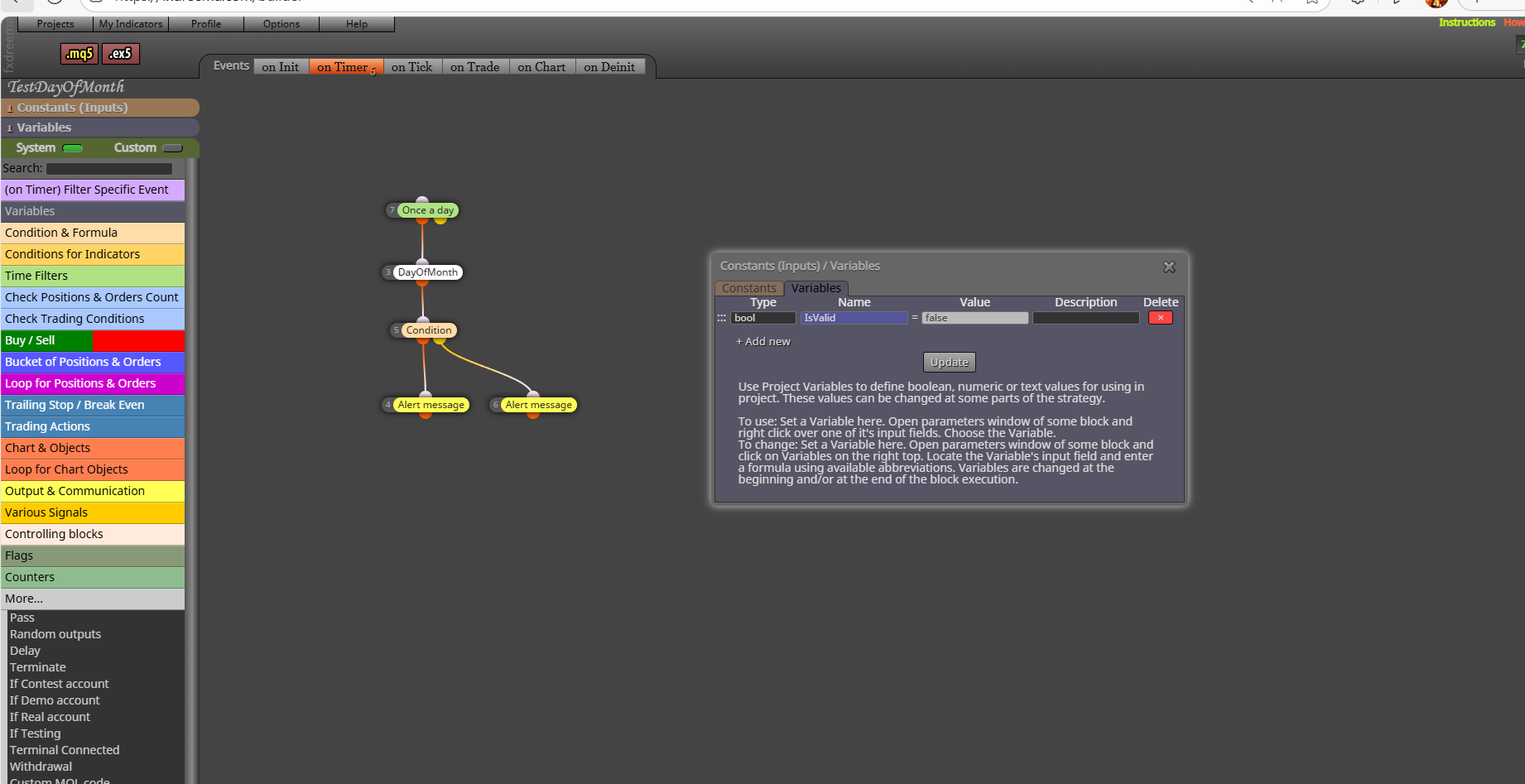Viewport: 1525px width, 784px height.
Task: Close the Constants/Variables dialog
Action: coord(1169,267)
